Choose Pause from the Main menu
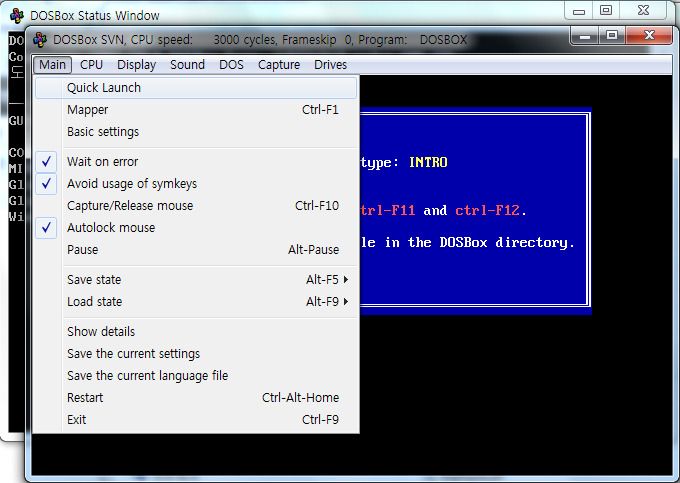680x483 pixels. pyautogui.click(x=196, y=250)
